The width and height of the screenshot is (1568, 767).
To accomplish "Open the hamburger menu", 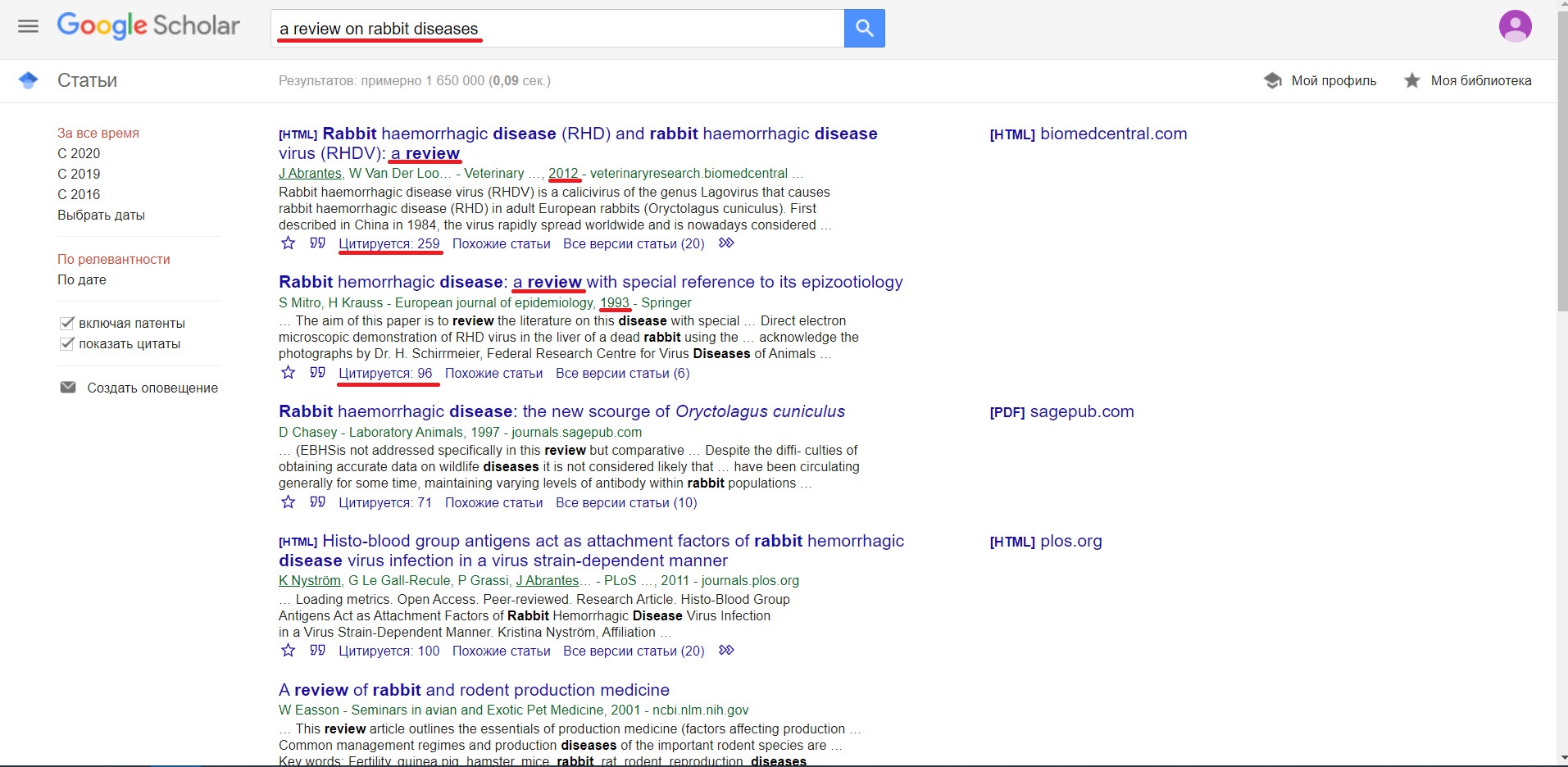I will click(x=28, y=27).
